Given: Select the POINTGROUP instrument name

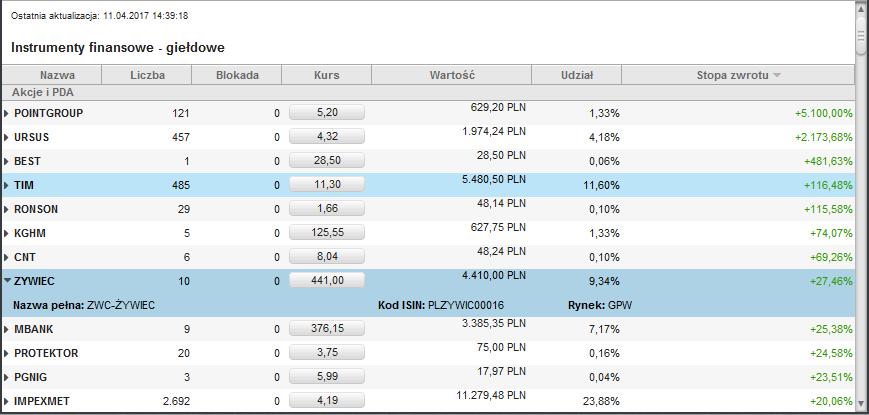Looking at the screenshot, I should tap(48, 113).
